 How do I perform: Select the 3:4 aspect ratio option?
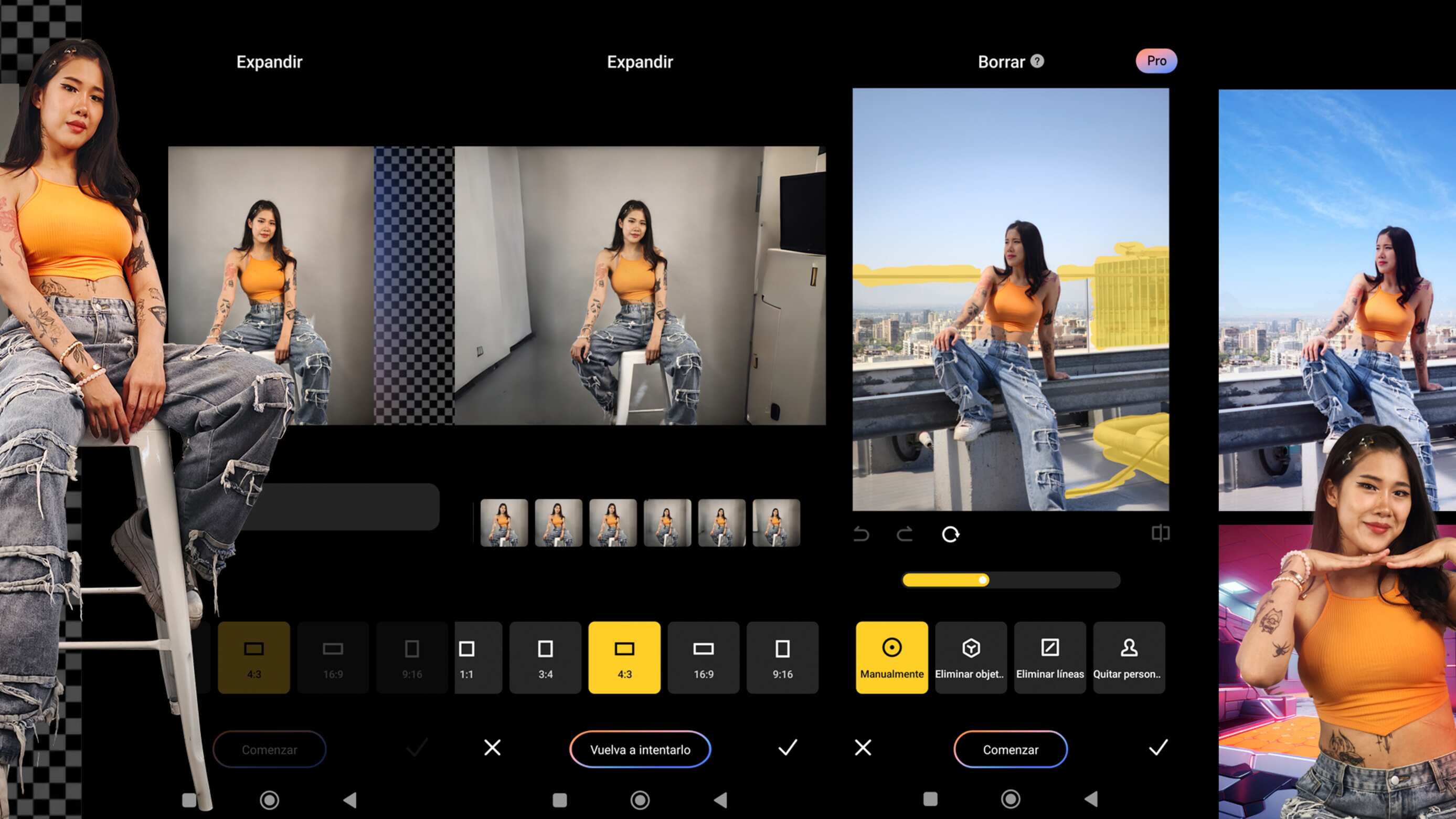(546, 657)
